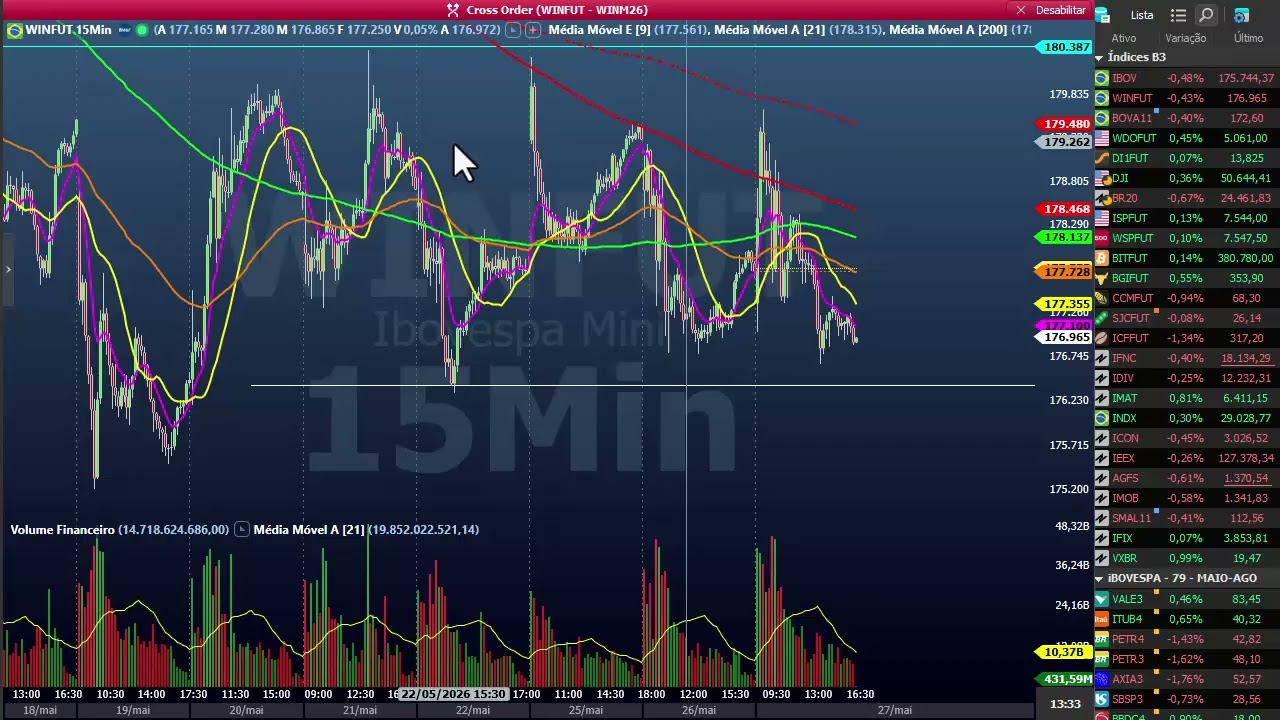Image resolution: width=1280 pixels, height=720 pixels.
Task: Select the BOVA11 watchlist row
Action: click(x=1187, y=118)
